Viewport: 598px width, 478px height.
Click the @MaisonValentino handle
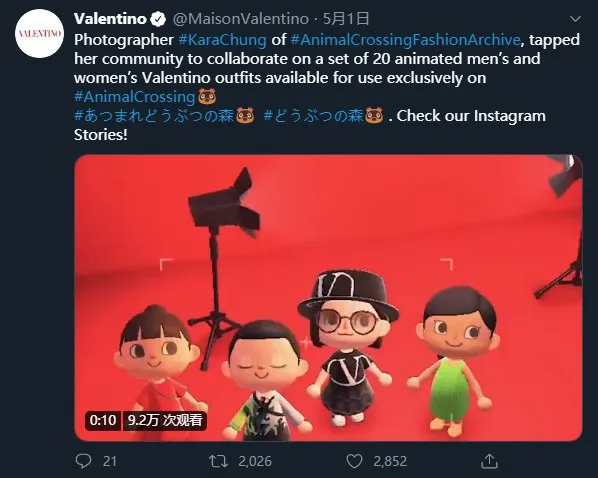pos(241,19)
